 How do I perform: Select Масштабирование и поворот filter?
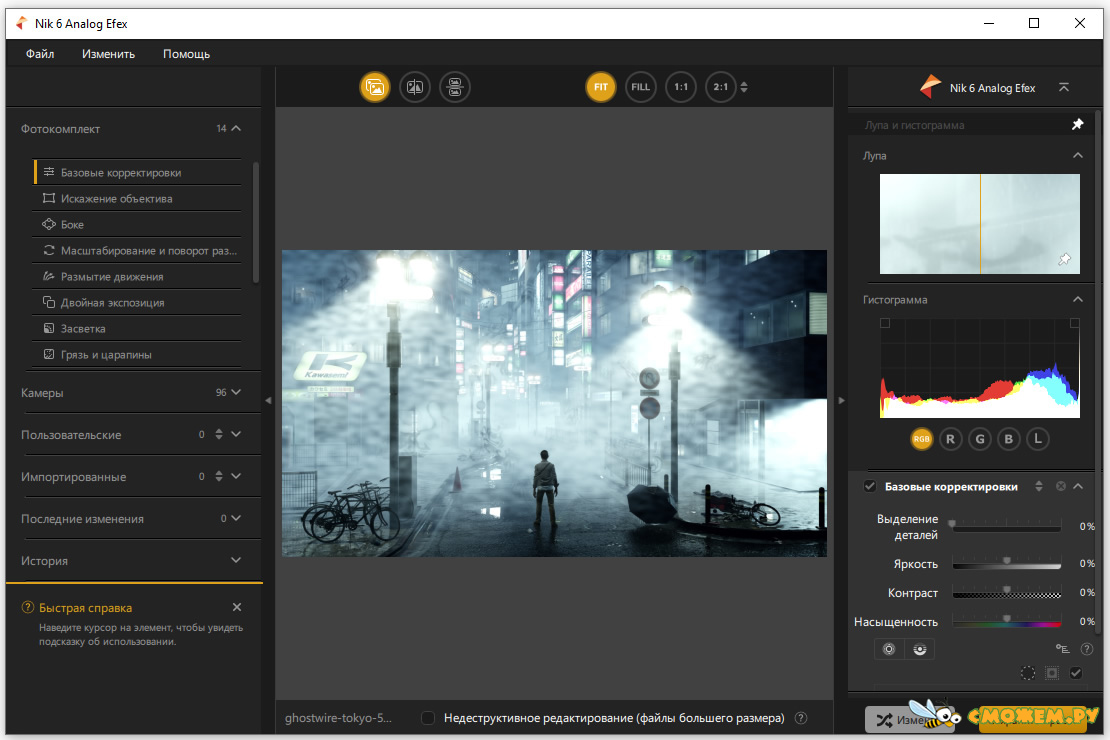137,251
